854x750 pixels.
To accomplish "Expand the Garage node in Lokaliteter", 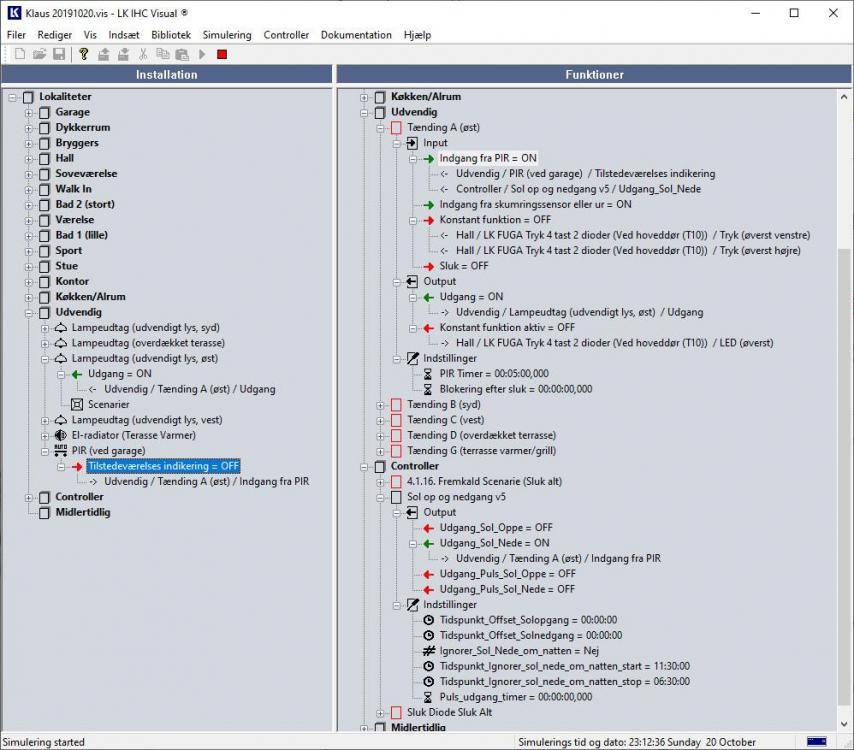I will (29, 113).
